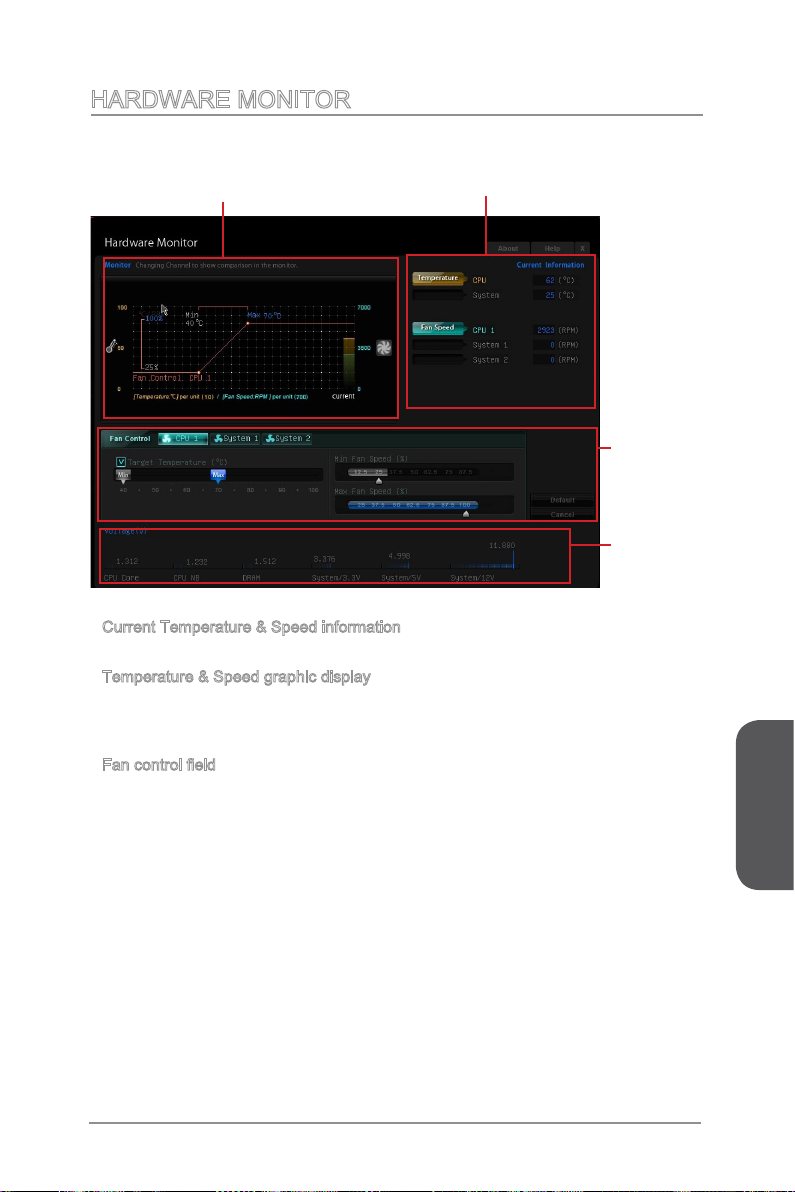
Task: Click the Min Fan Speed slider thumb
Action: click(x=379, y=481)
